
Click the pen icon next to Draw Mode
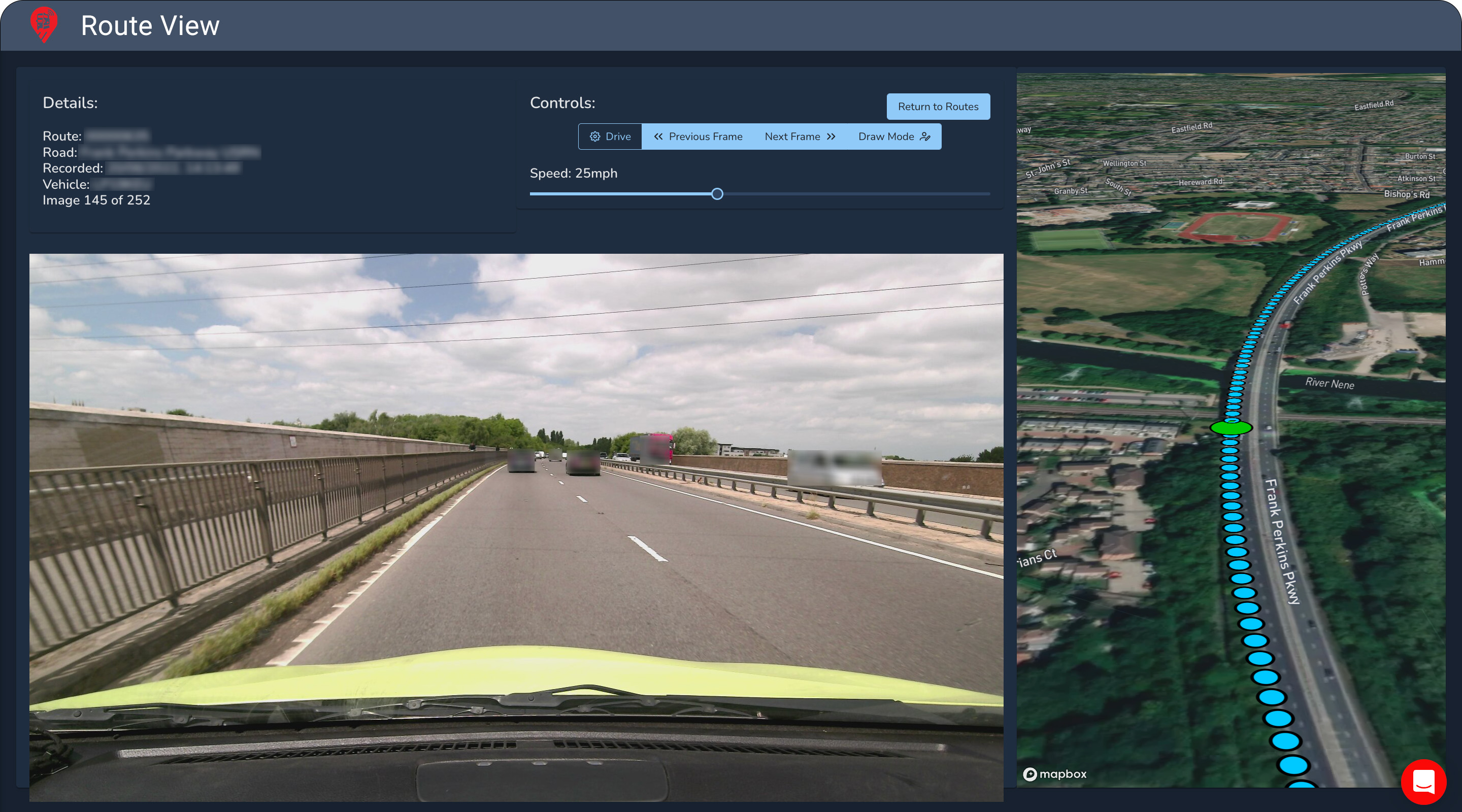pos(925,136)
